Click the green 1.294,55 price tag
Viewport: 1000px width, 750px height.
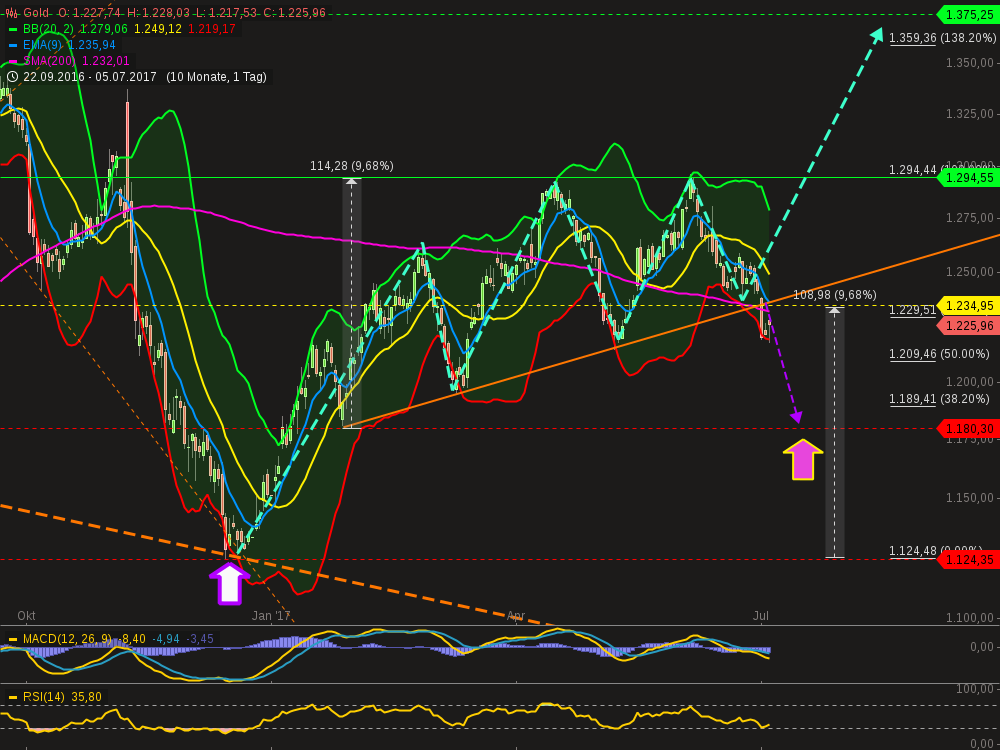[969, 178]
